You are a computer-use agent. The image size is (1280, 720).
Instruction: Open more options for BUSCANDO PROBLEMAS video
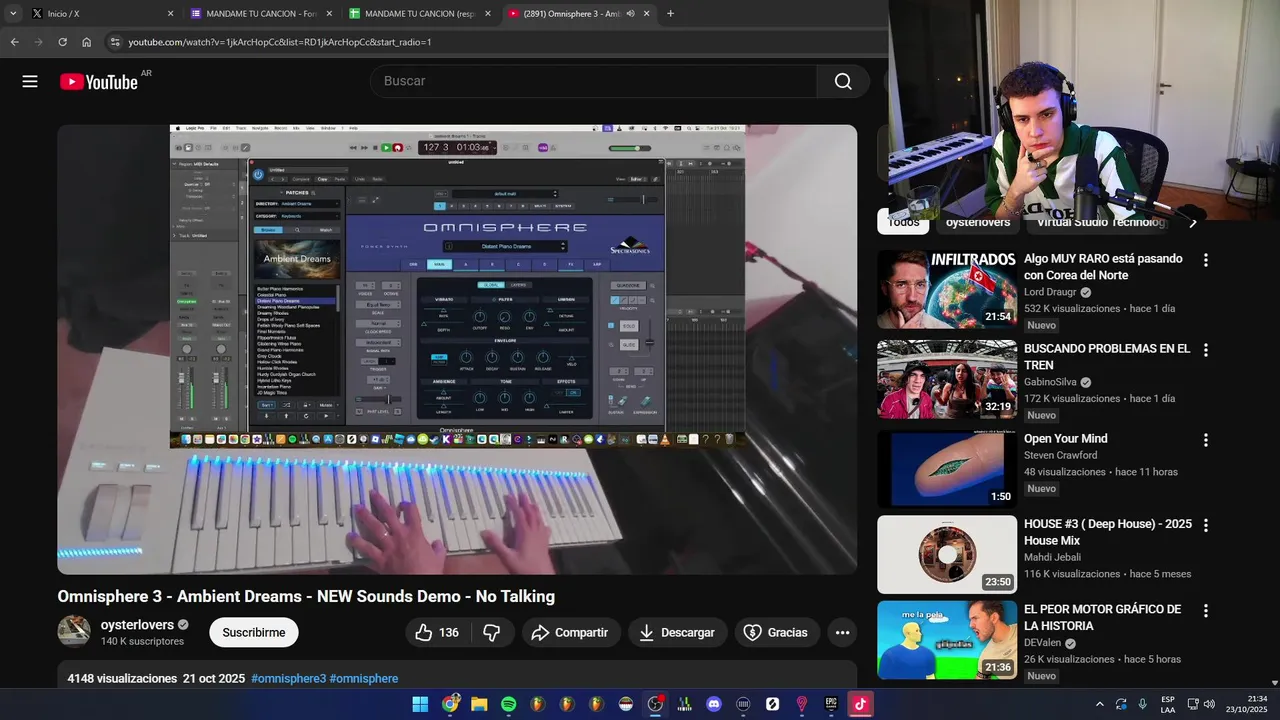pos(1205,350)
